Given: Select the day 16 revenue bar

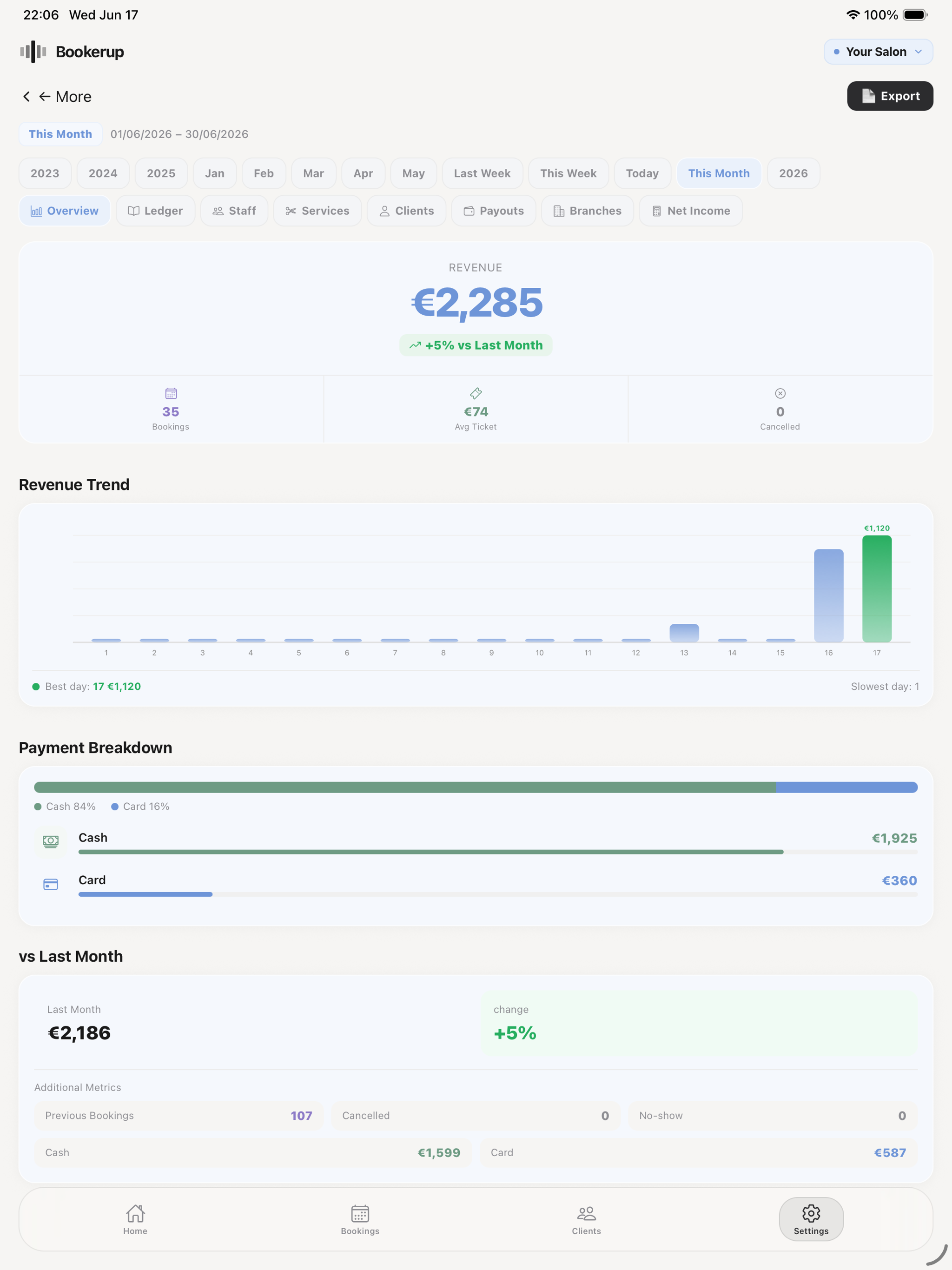Looking at the screenshot, I should coord(828,595).
